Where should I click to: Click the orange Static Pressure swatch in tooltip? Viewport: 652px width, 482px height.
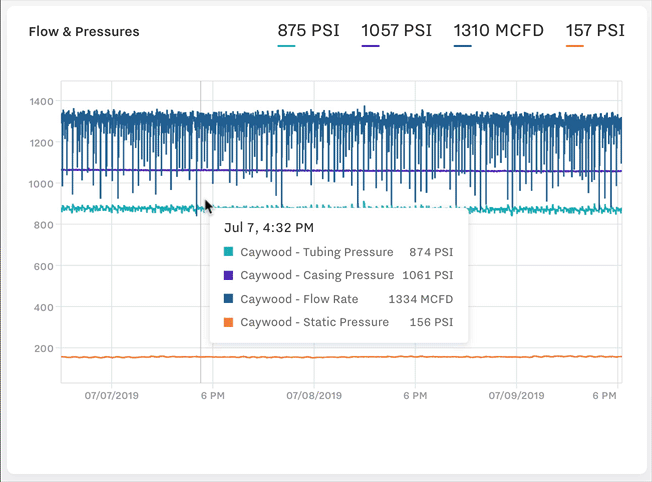(228, 322)
